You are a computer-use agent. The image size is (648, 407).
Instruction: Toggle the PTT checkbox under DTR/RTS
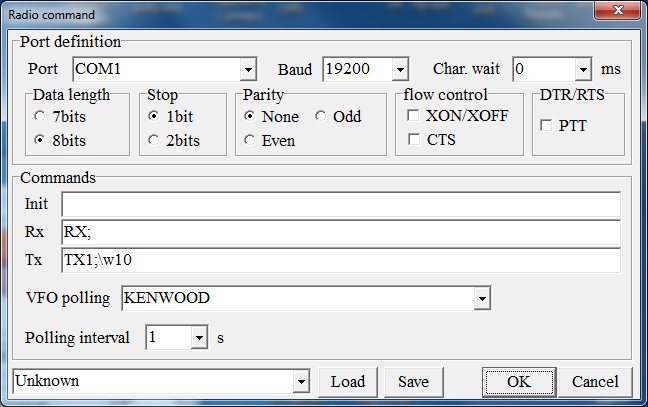coord(546,126)
